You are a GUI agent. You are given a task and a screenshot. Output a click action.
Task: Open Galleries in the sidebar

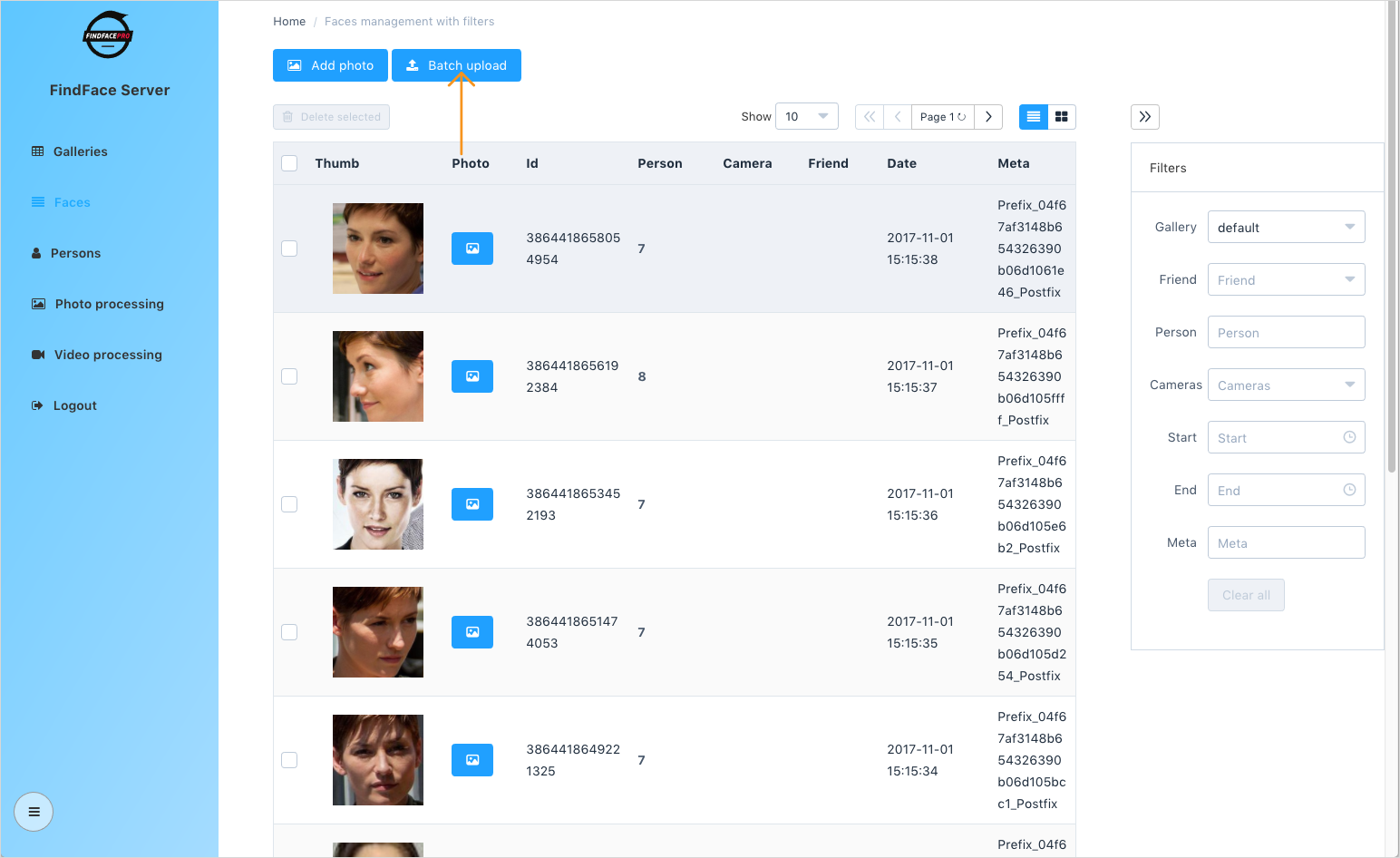[70, 151]
